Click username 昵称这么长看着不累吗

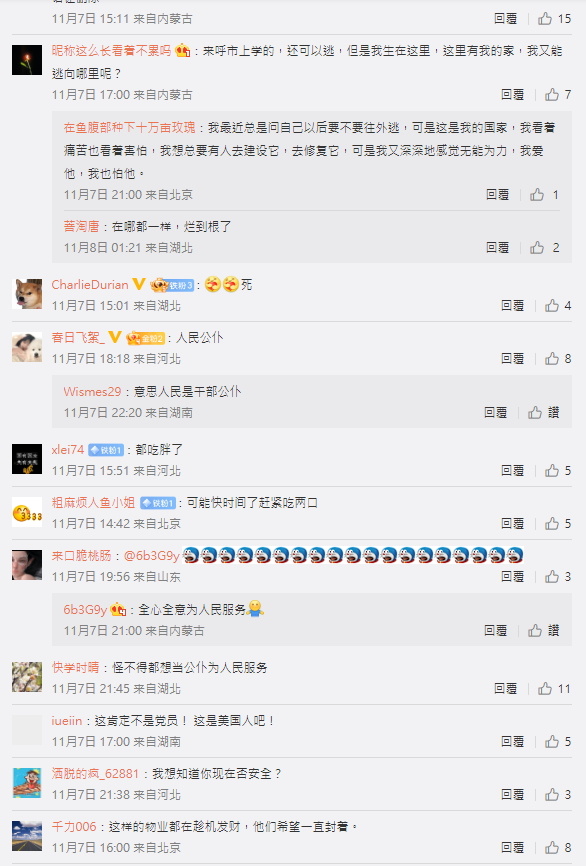click(111, 51)
